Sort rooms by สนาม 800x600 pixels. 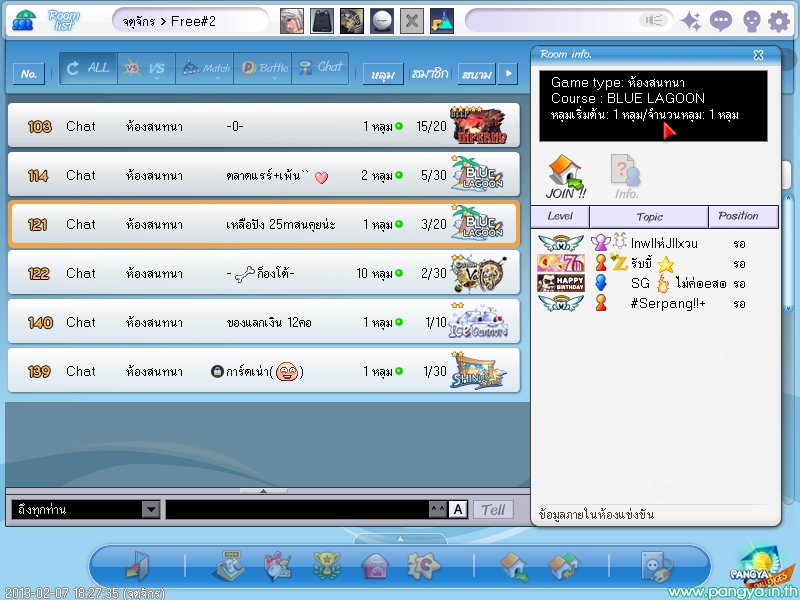(477, 74)
